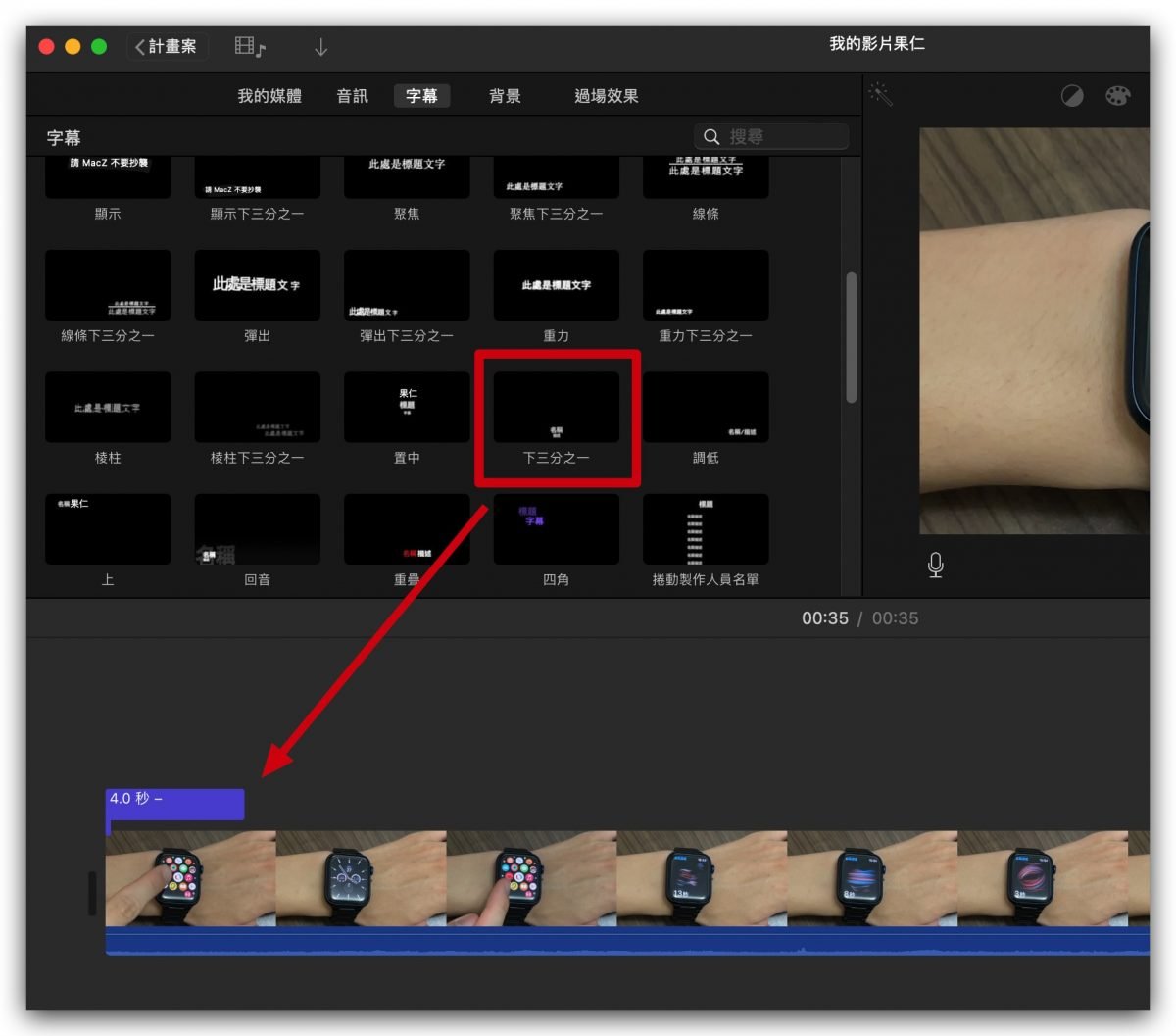The width and height of the screenshot is (1176, 1036).
Task: Click the preview viewer image
Action: [x=1034, y=330]
